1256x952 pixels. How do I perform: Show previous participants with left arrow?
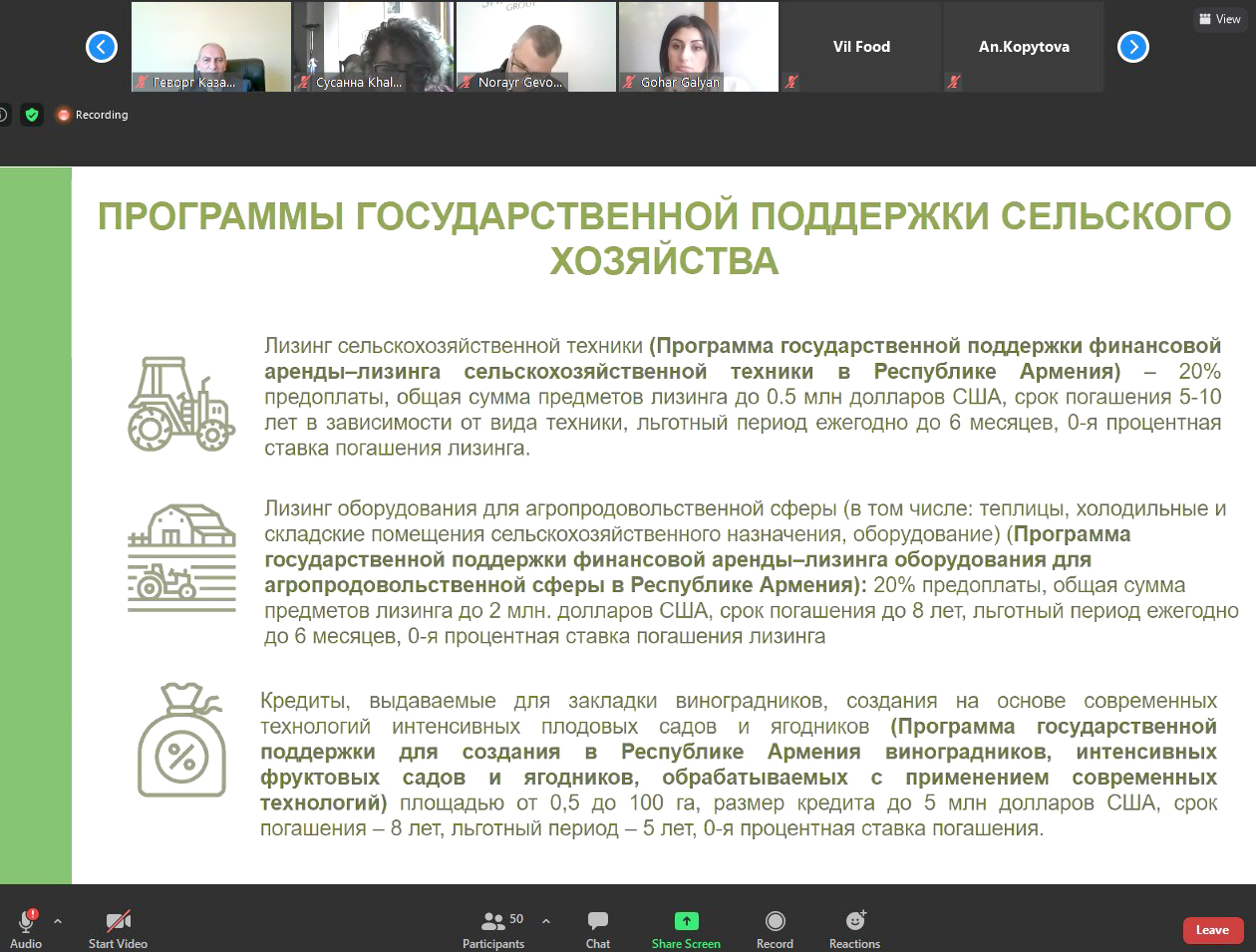point(102,47)
